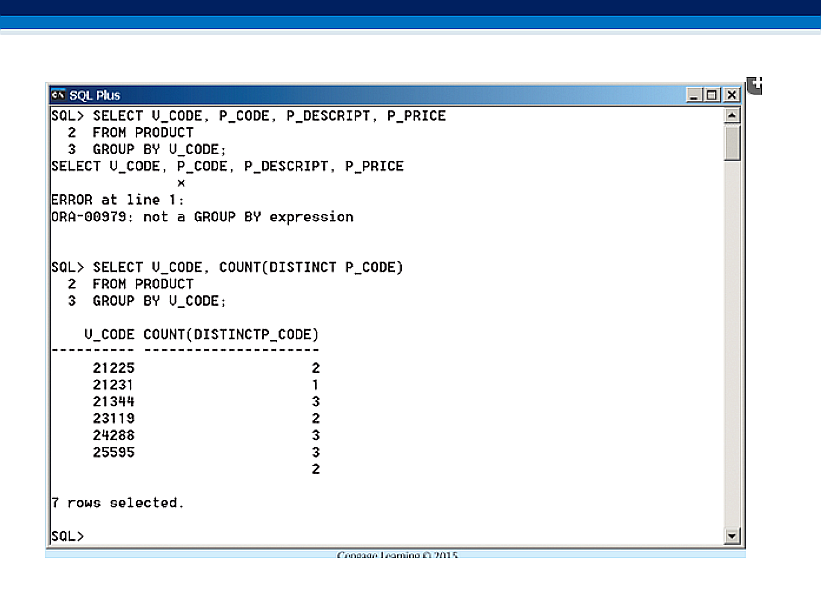Click the '7 rows selected.' message

[x=118, y=502]
